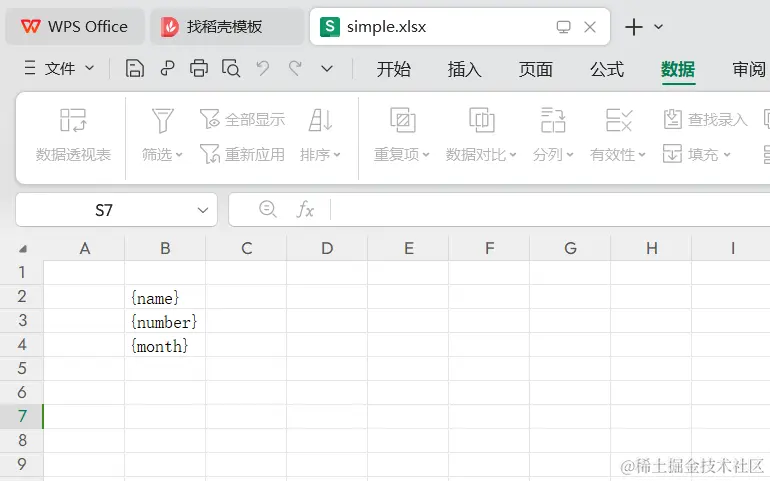Add a new tab with plus button
The height and width of the screenshot is (481, 770).
click(633, 27)
